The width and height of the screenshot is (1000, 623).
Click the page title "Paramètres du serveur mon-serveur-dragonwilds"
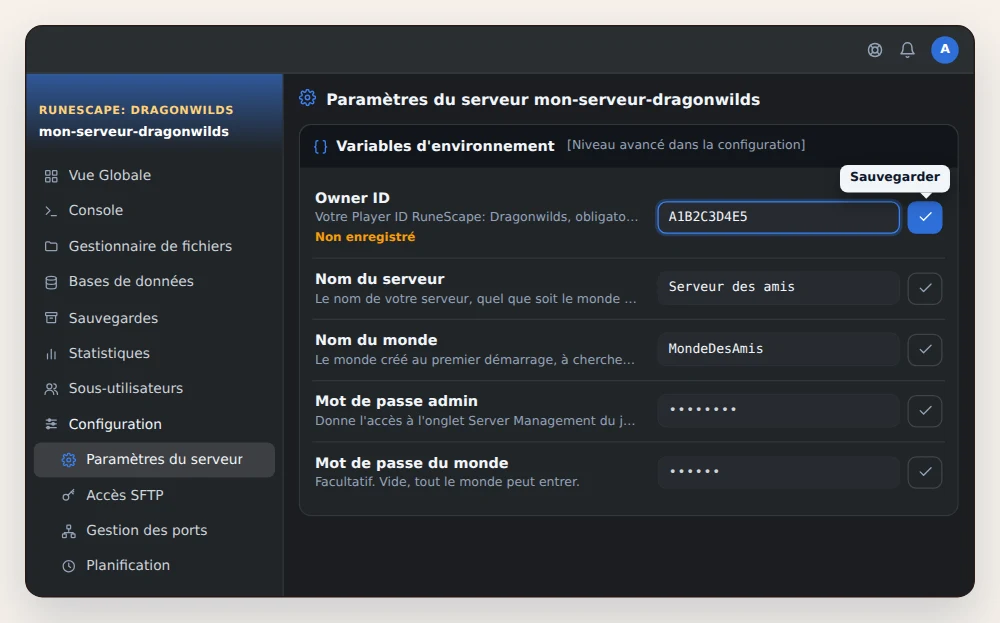543,99
